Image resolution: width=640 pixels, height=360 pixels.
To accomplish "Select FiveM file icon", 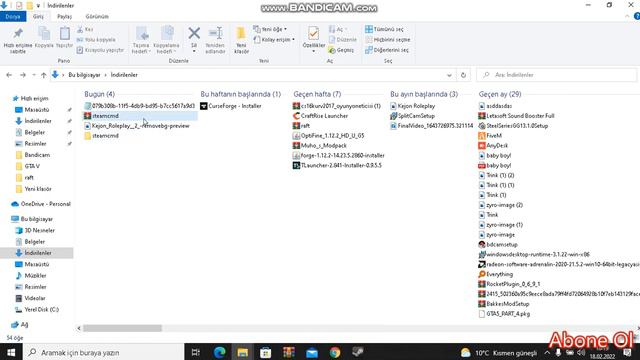I will 482,136.
